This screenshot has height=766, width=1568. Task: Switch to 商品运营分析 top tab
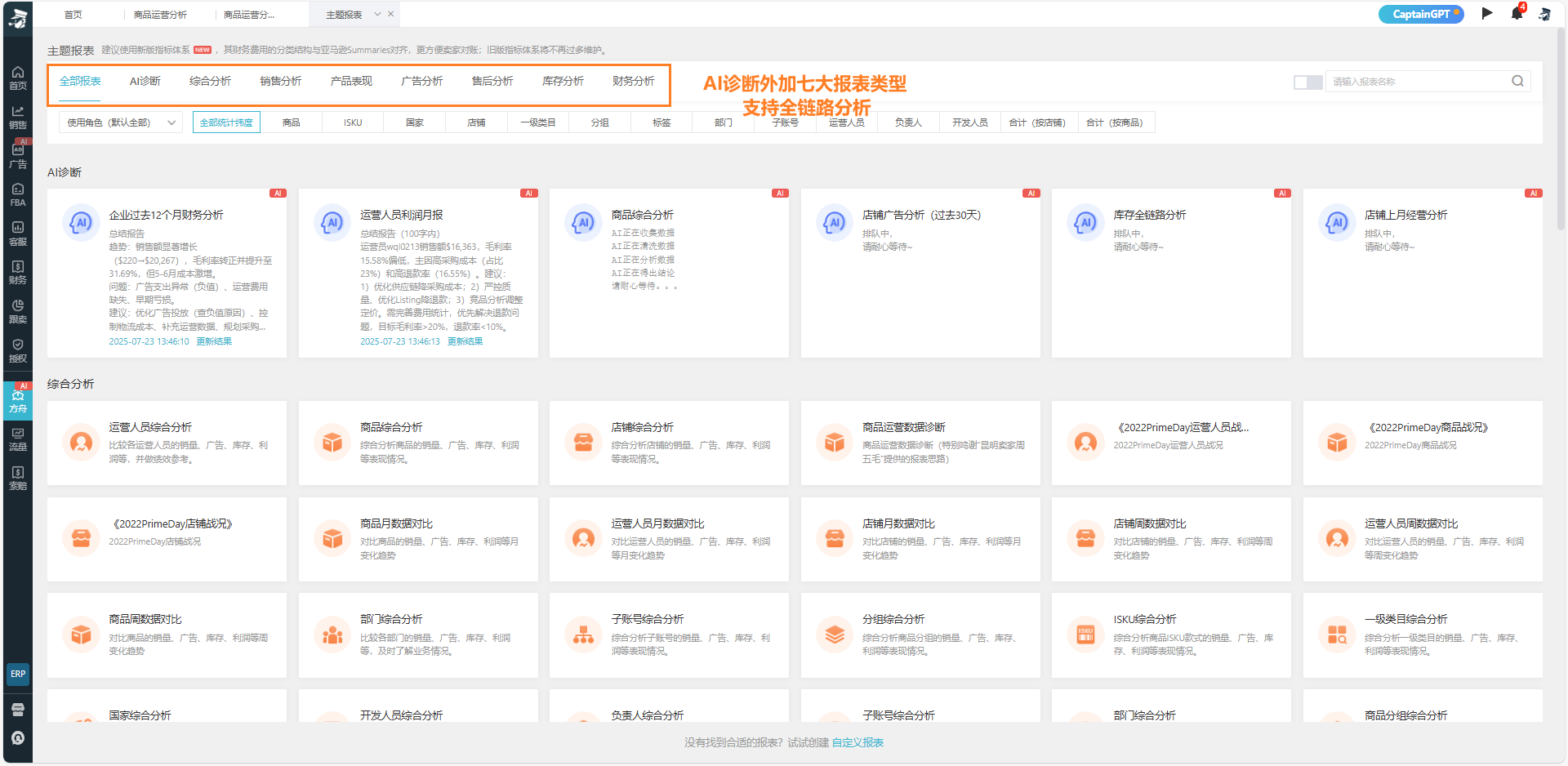pos(160,15)
